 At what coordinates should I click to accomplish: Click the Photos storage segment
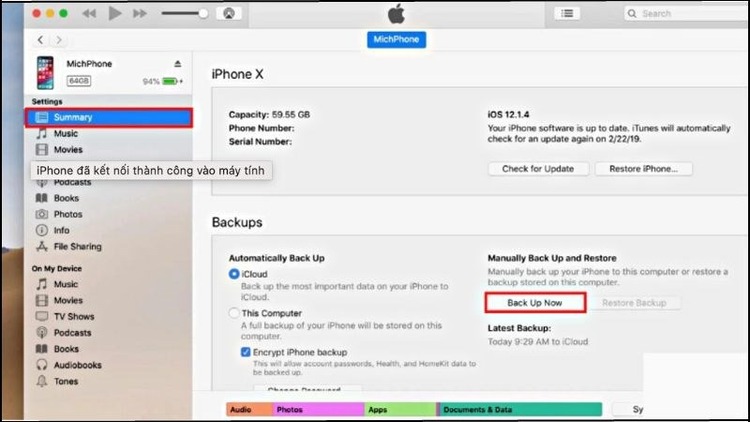[318, 410]
